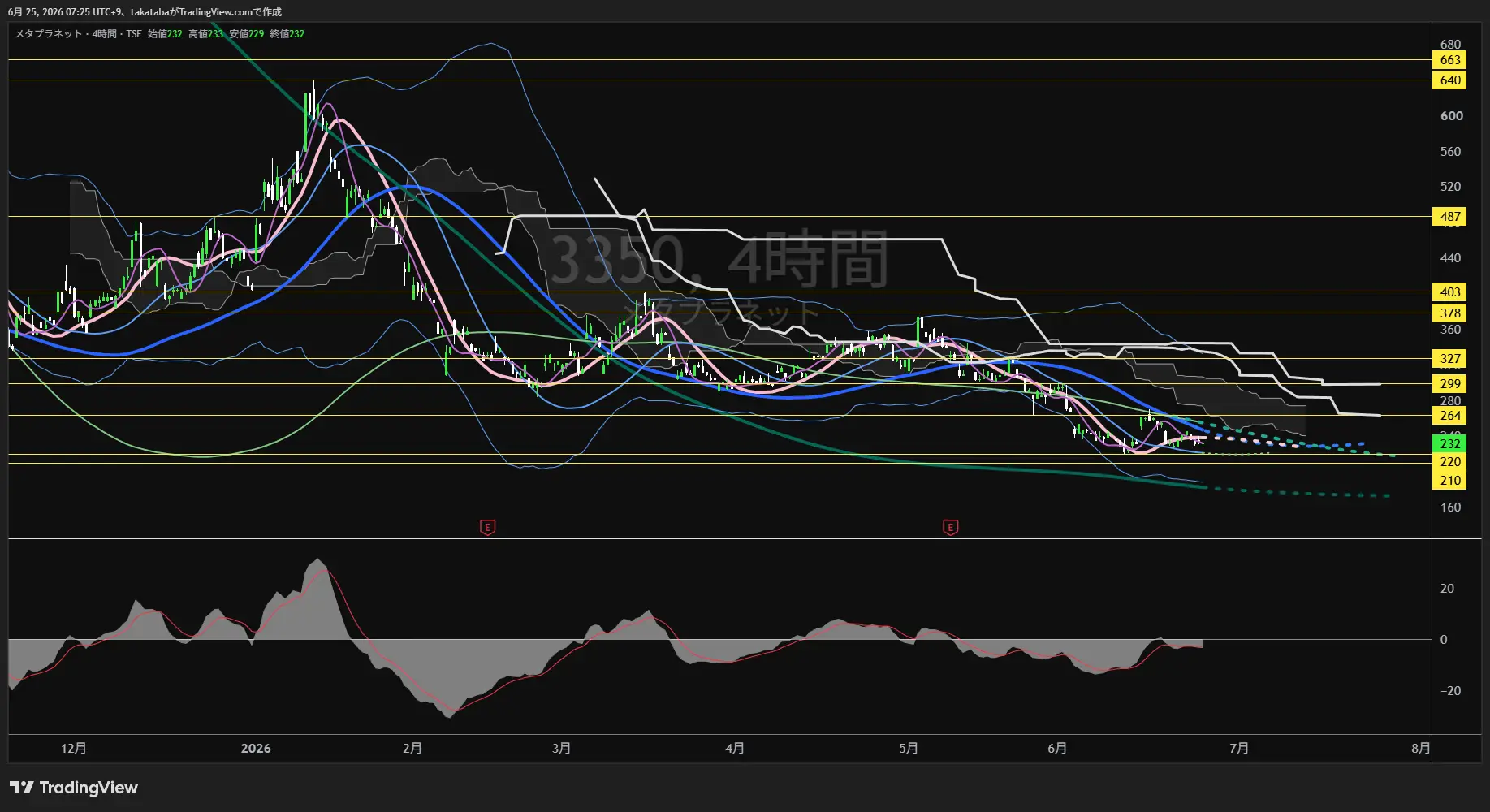Click the 403 yellow price label

(1450, 292)
